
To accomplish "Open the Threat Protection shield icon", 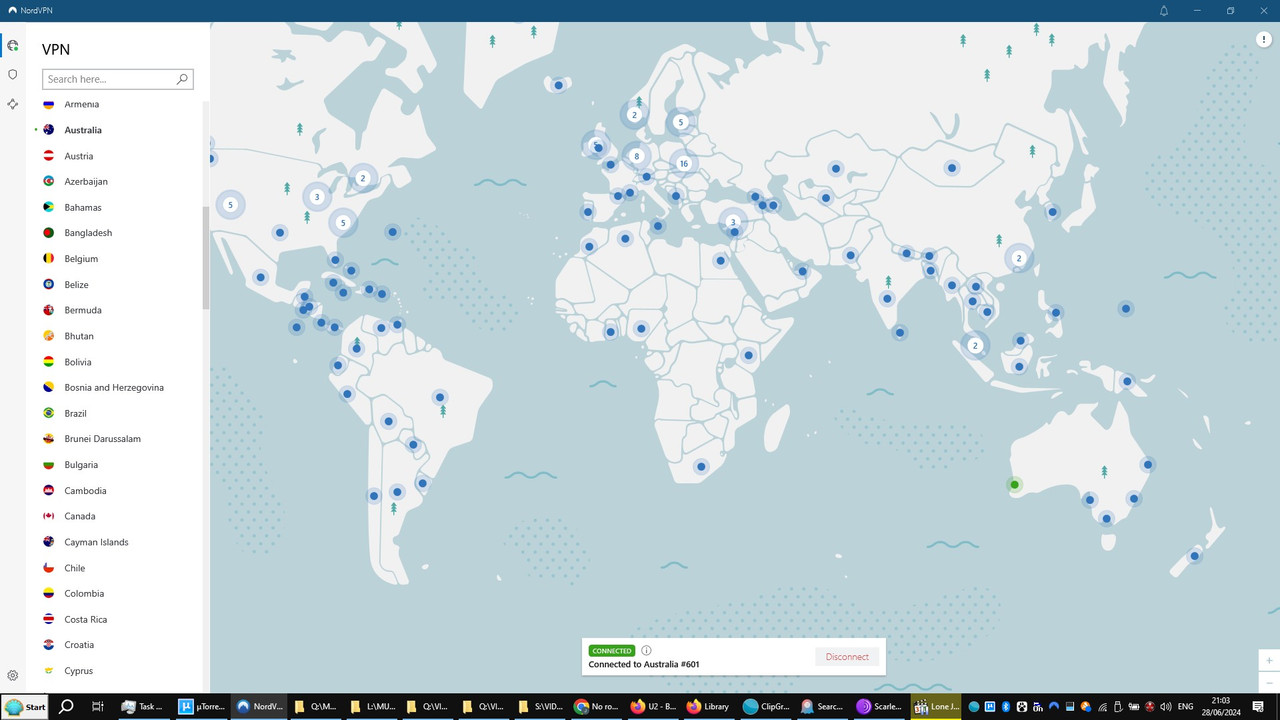I will [12, 74].
